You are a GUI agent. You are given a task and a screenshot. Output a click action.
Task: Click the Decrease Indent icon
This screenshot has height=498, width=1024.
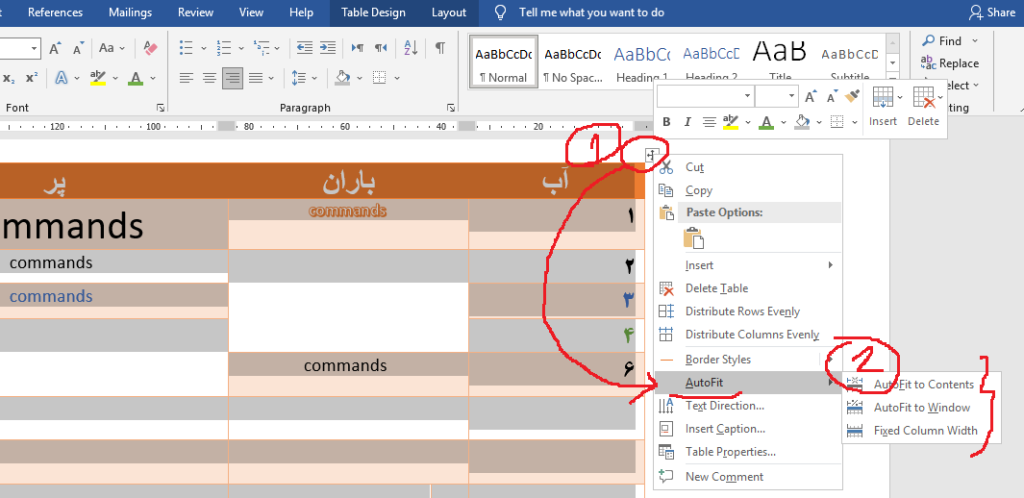303,48
